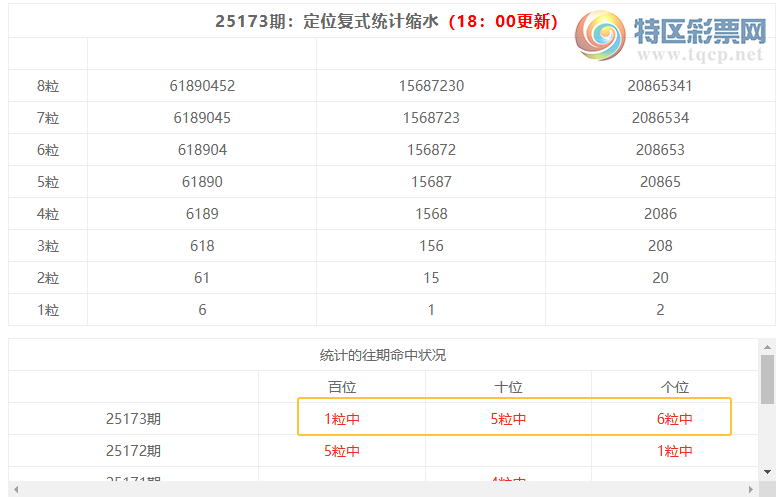
Task: Click the red 1粒中 result for 25173期
Action: point(342,419)
